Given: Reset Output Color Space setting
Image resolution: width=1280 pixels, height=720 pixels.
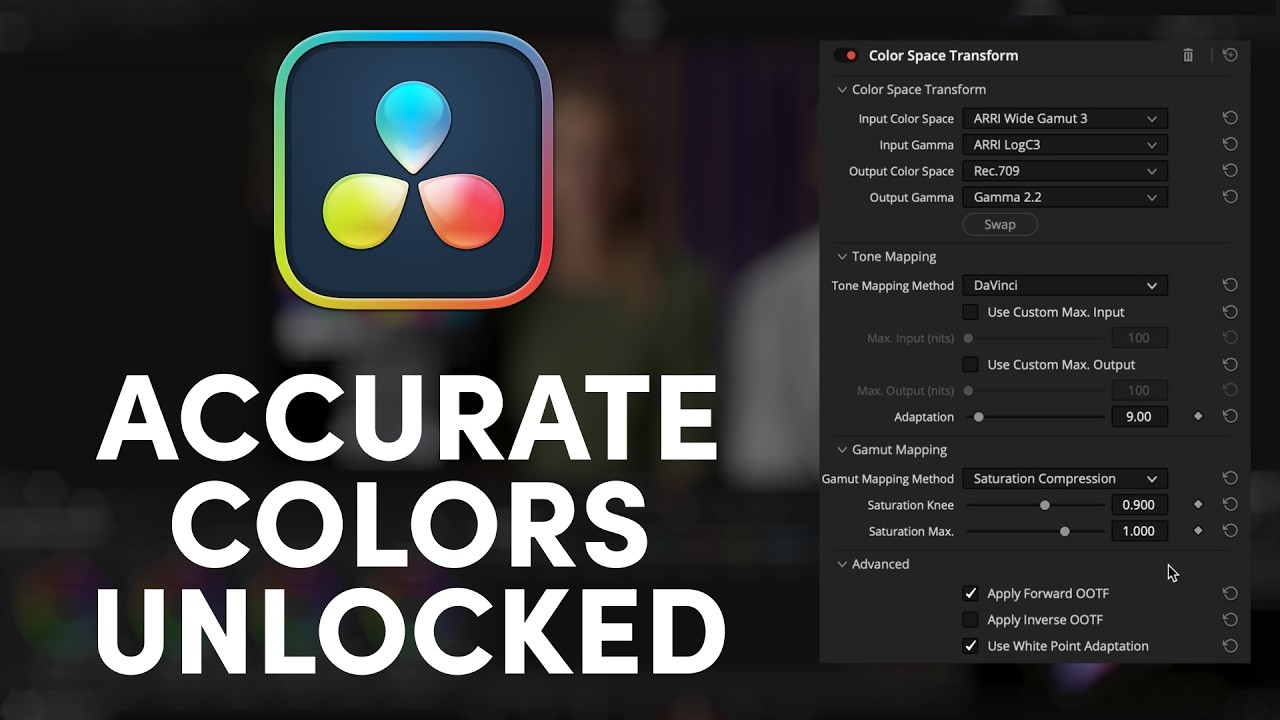Looking at the screenshot, I should click(1230, 171).
